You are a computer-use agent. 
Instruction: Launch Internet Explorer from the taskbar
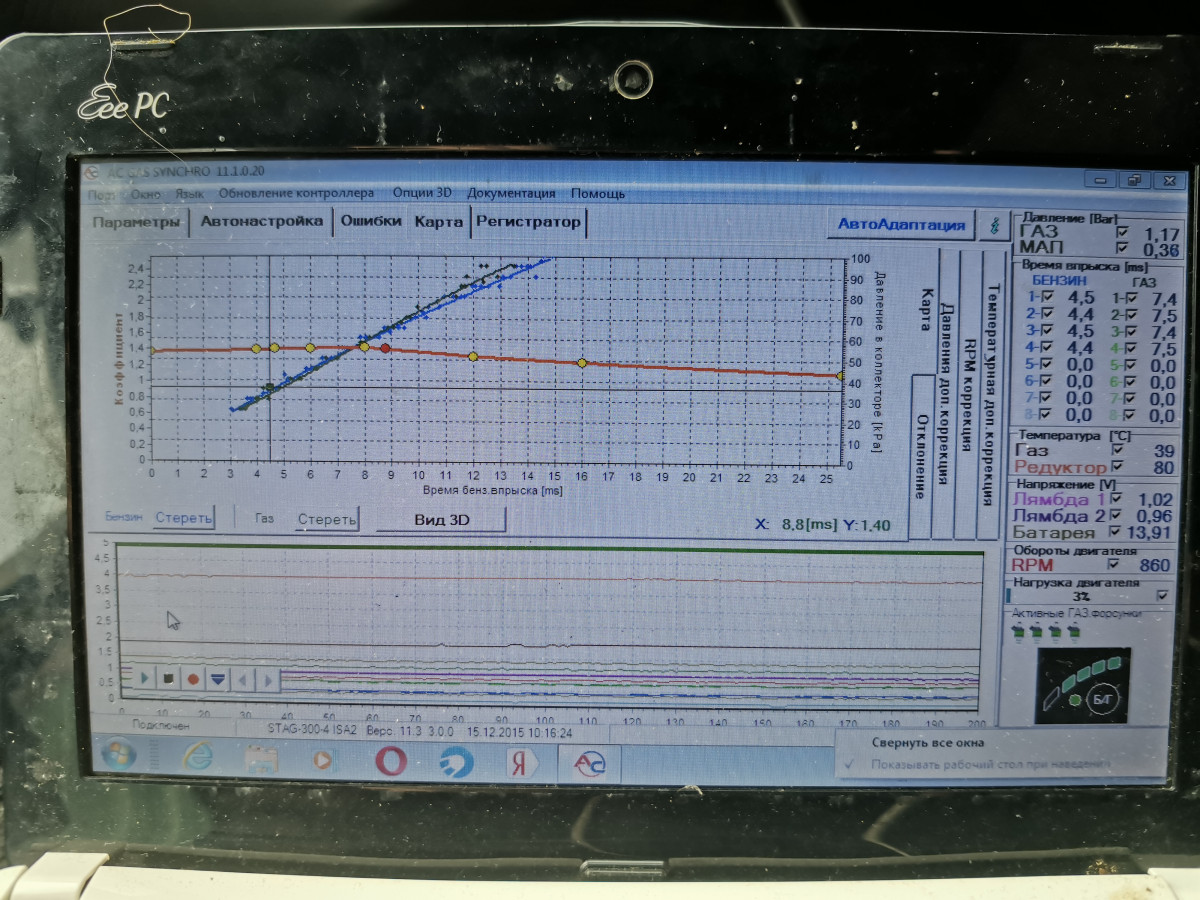click(x=197, y=758)
